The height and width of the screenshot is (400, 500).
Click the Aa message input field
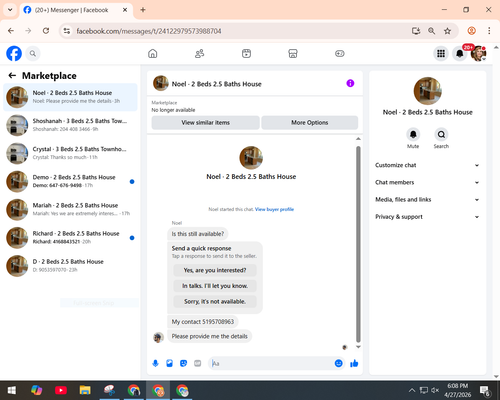point(272,363)
